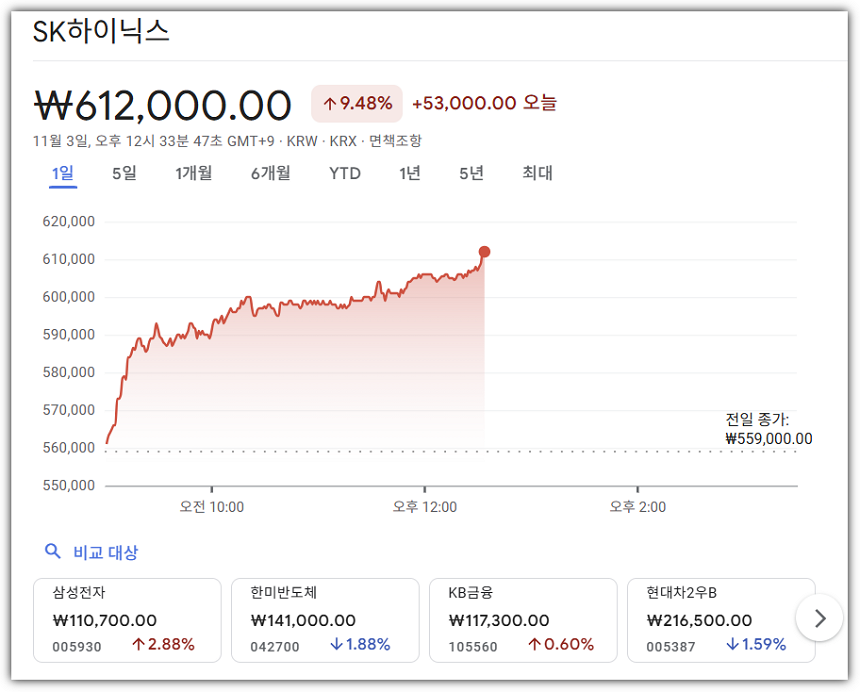Switch to the 1개월 range

click(194, 173)
